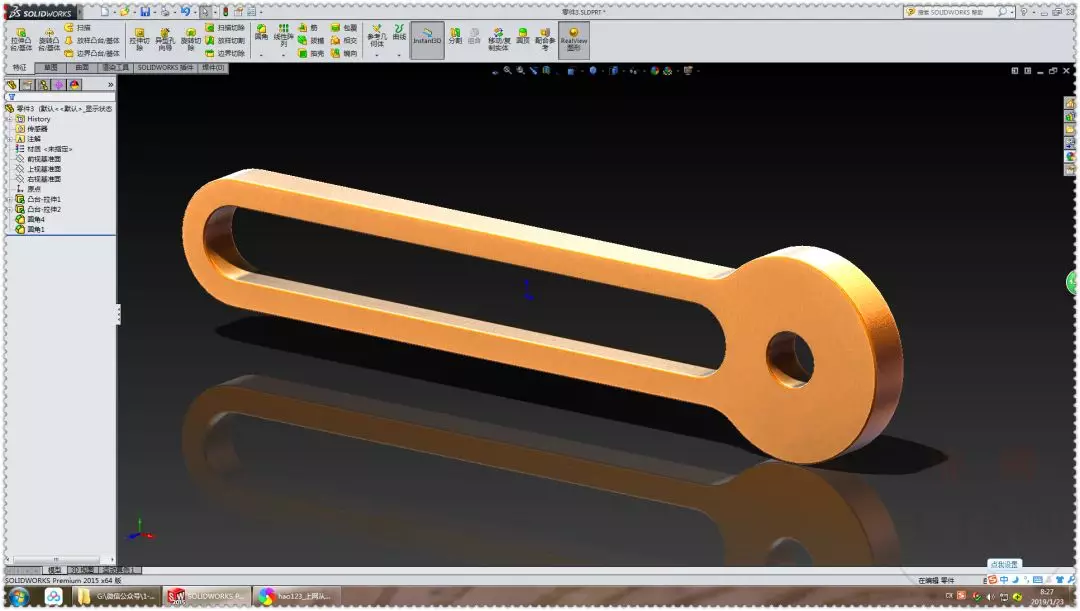Image resolution: width=1080 pixels, height=611 pixels.
Task: Select the 圆角4 fillet feature
Action: [31, 219]
